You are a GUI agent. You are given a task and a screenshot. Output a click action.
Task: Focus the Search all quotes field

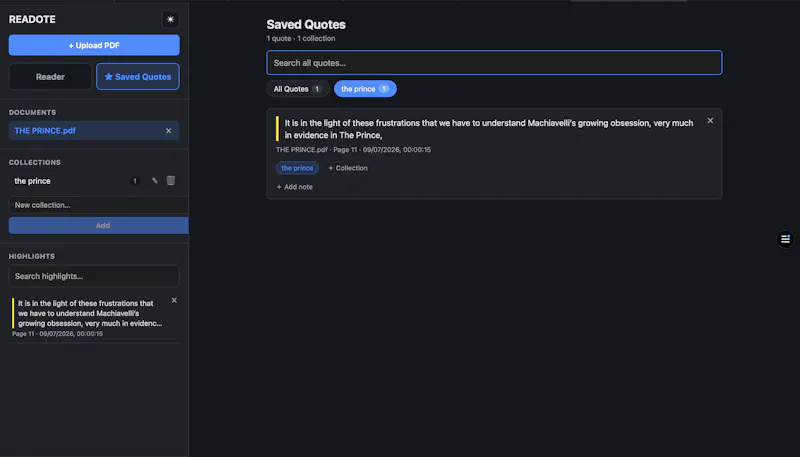click(x=494, y=63)
